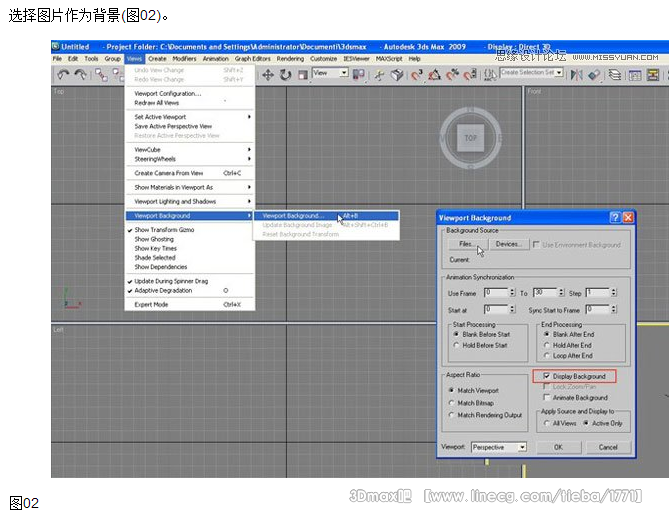Expand the ViewCube submenu
The height and width of the screenshot is (513, 671).
click(192, 149)
